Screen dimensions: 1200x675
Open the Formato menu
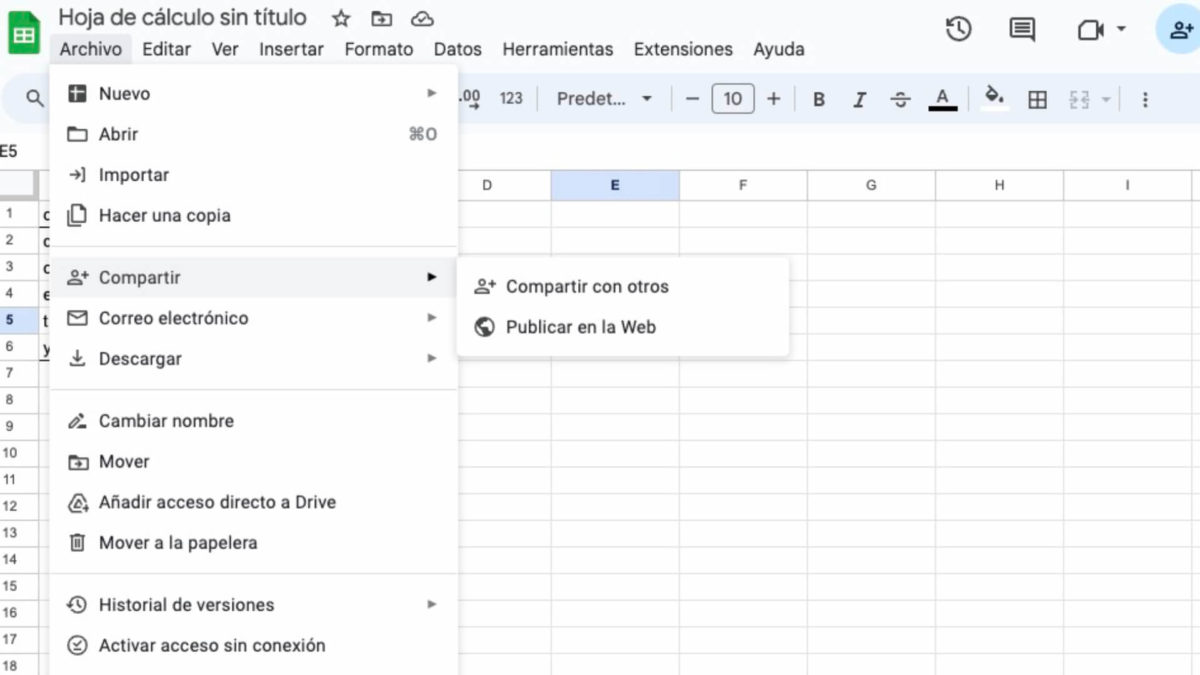pos(379,49)
